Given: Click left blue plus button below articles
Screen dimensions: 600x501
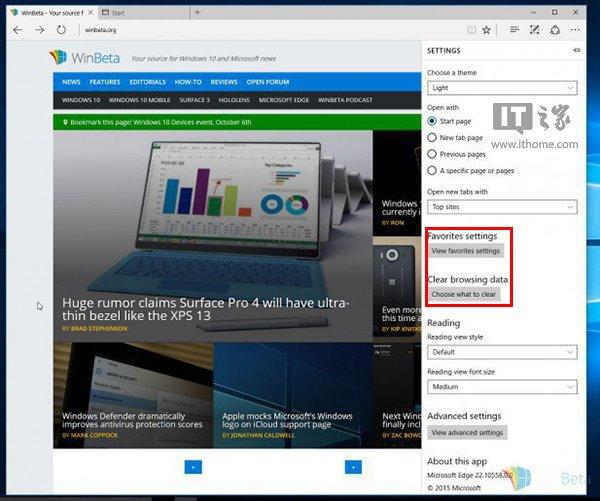Looking at the screenshot, I should 193,467.
